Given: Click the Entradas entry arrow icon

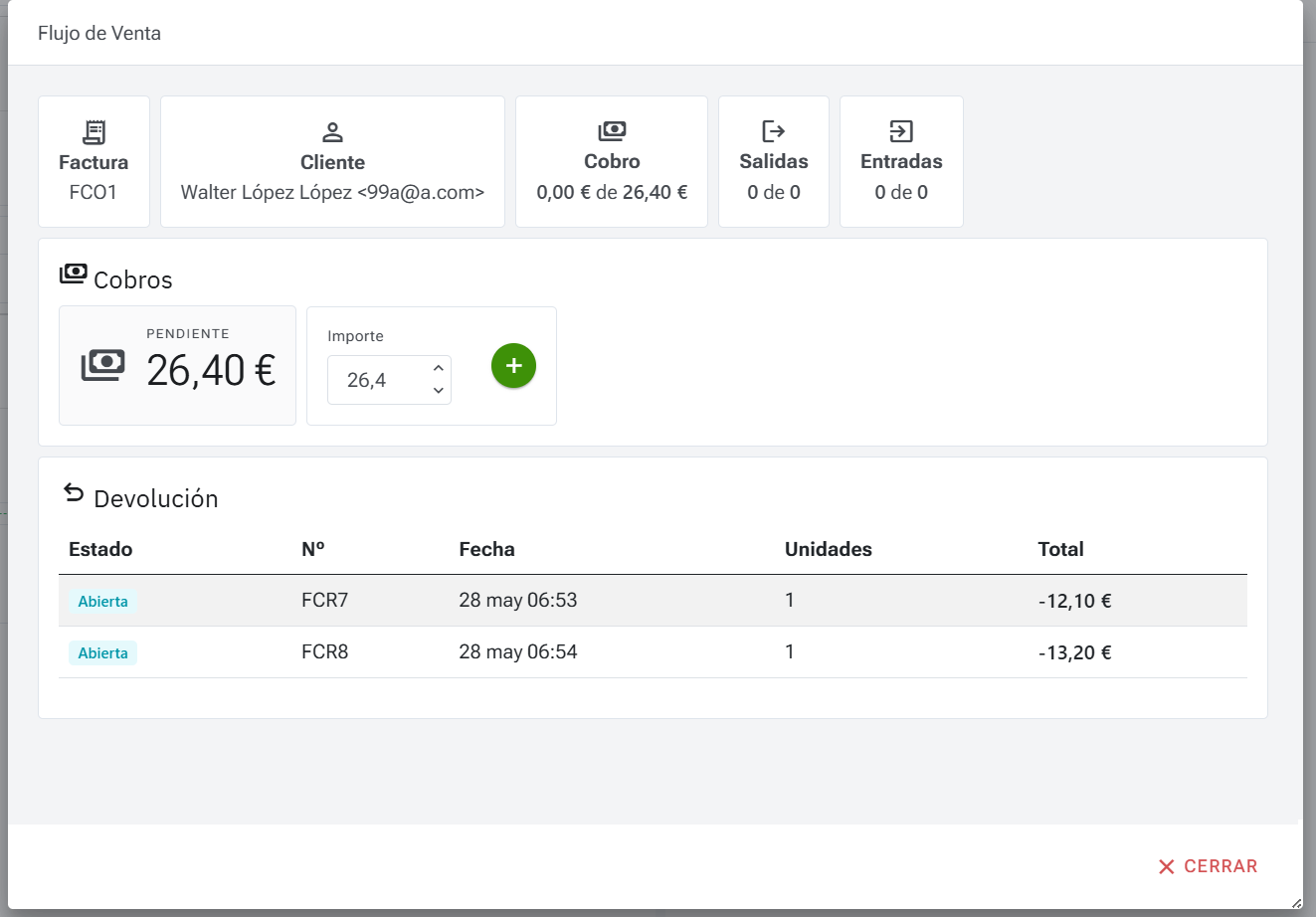Looking at the screenshot, I should (900, 130).
